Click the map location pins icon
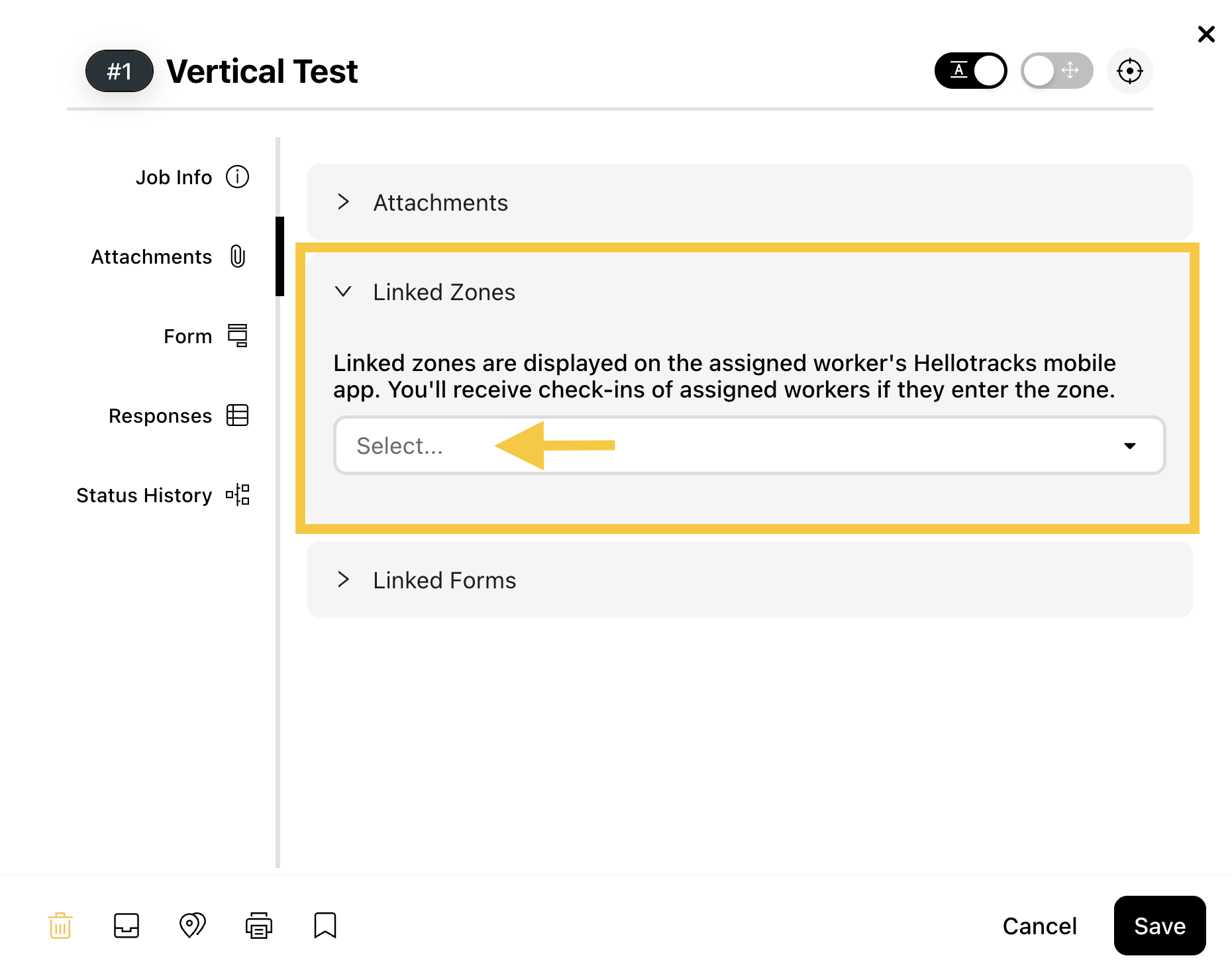The image size is (1232, 966). pyautogui.click(x=193, y=926)
